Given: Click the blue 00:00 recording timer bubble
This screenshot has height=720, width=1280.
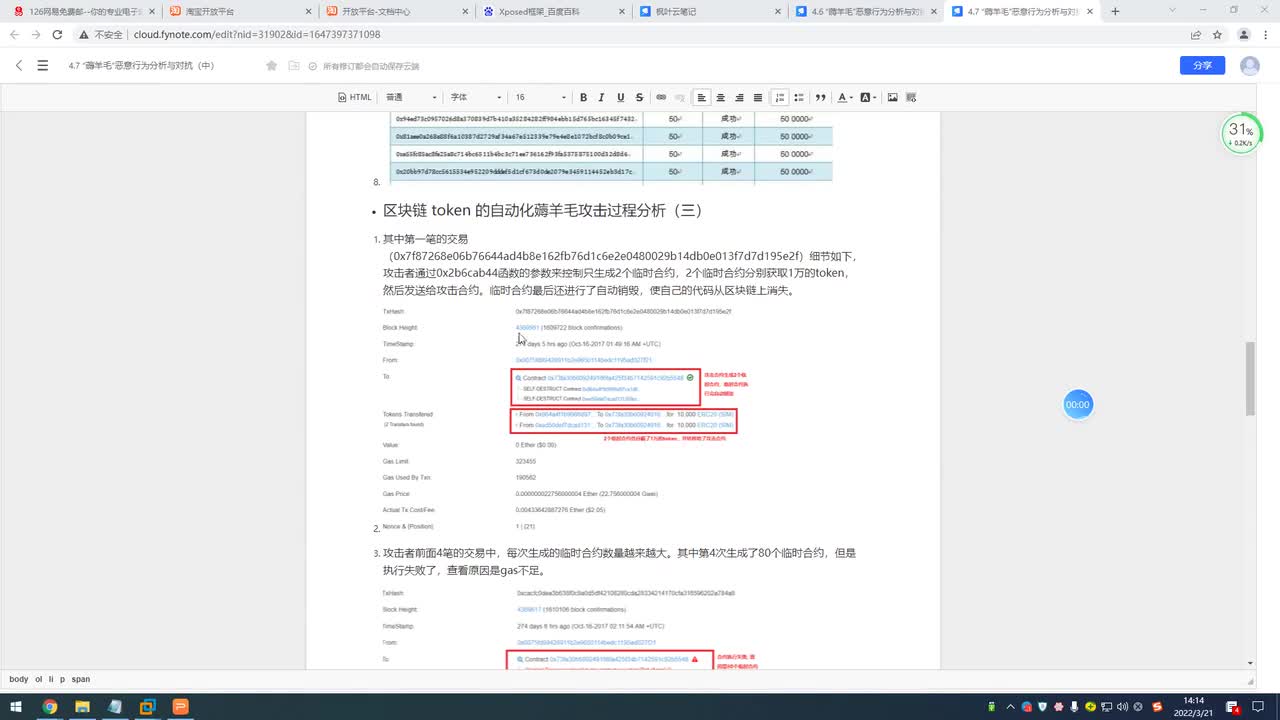Looking at the screenshot, I should (x=1077, y=404).
